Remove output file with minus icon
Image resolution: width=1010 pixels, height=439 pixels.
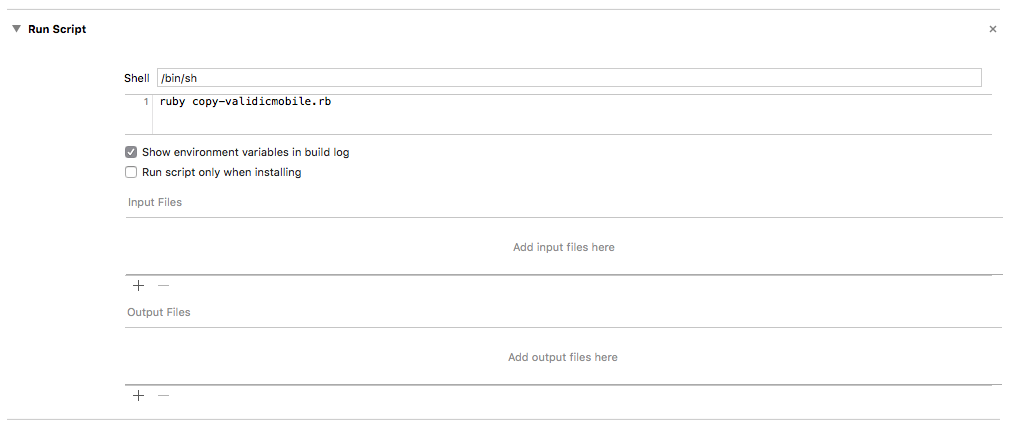pos(164,395)
